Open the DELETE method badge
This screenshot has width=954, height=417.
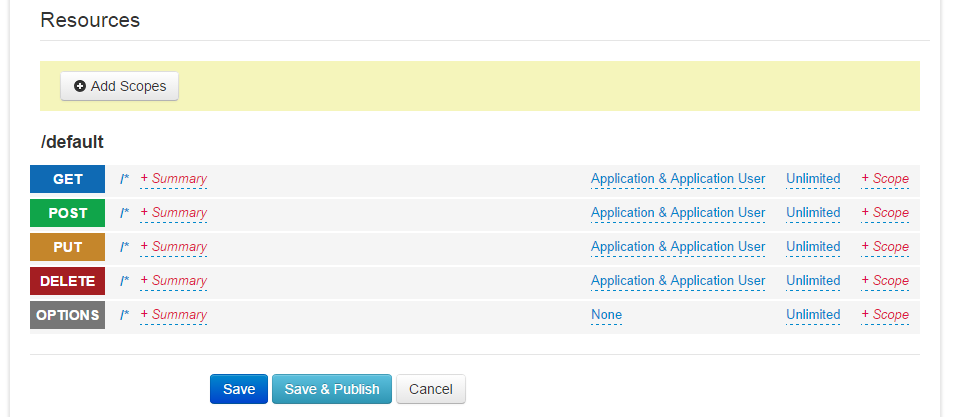coord(67,281)
